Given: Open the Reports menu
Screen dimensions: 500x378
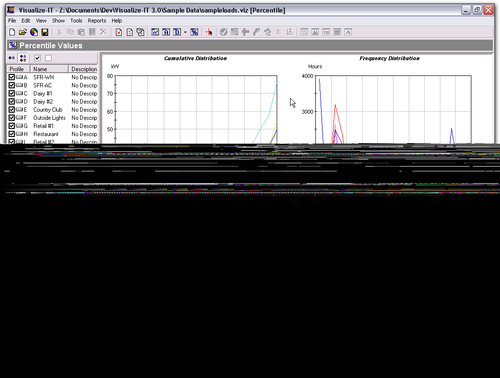Looking at the screenshot, I should pyautogui.click(x=97, y=21).
